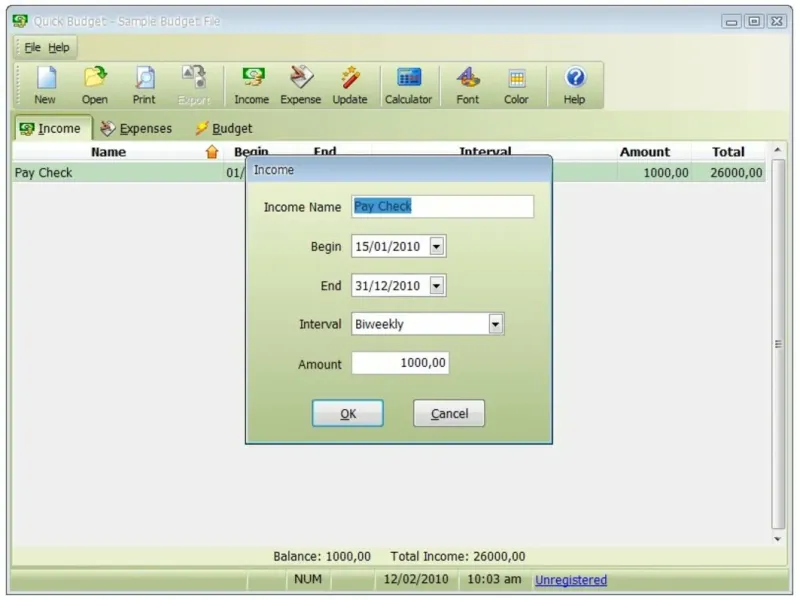The width and height of the screenshot is (800, 600).
Task: Click the Interval column header
Action: coord(485,150)
